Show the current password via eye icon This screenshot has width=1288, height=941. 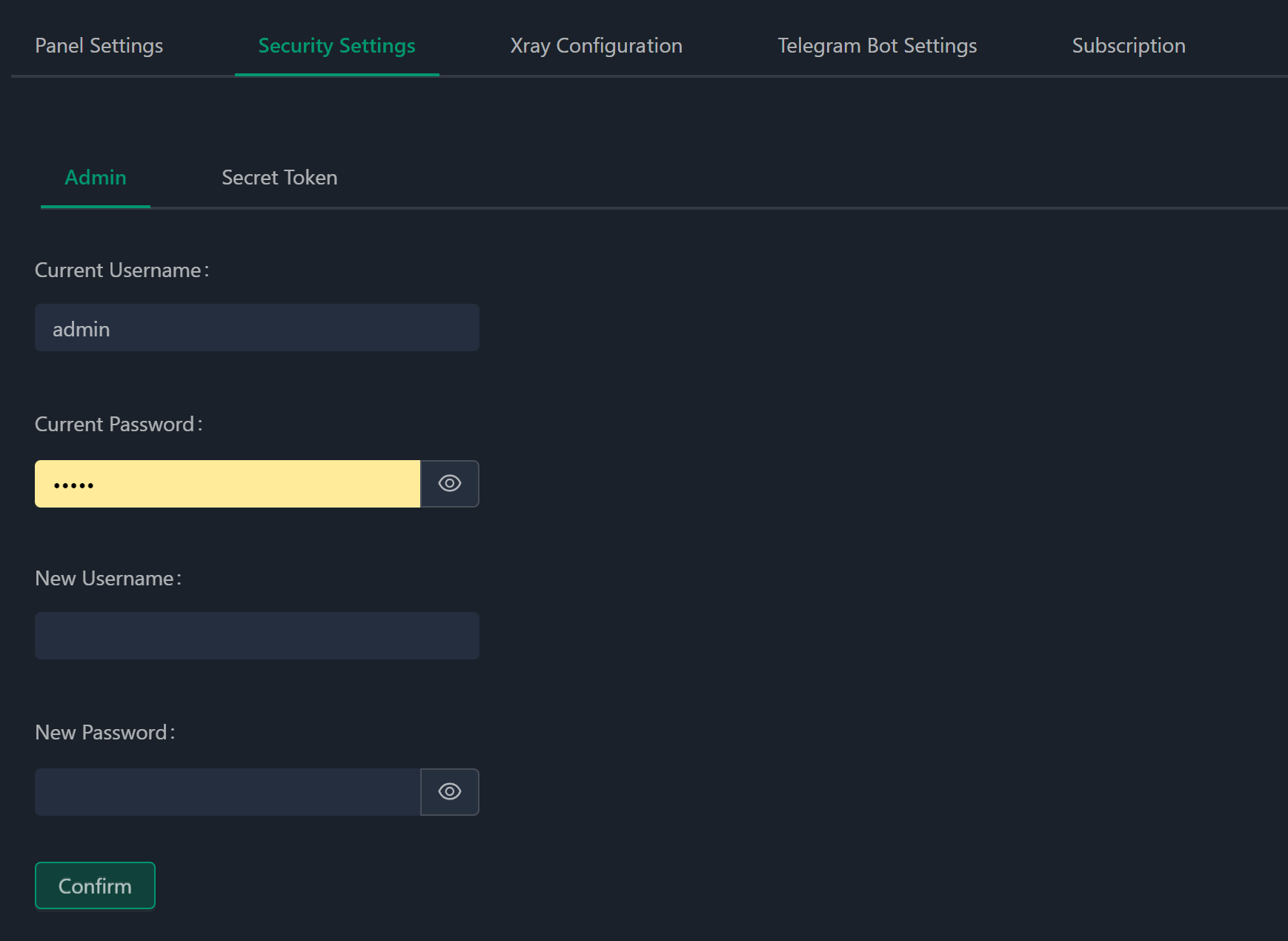(450, 484)
